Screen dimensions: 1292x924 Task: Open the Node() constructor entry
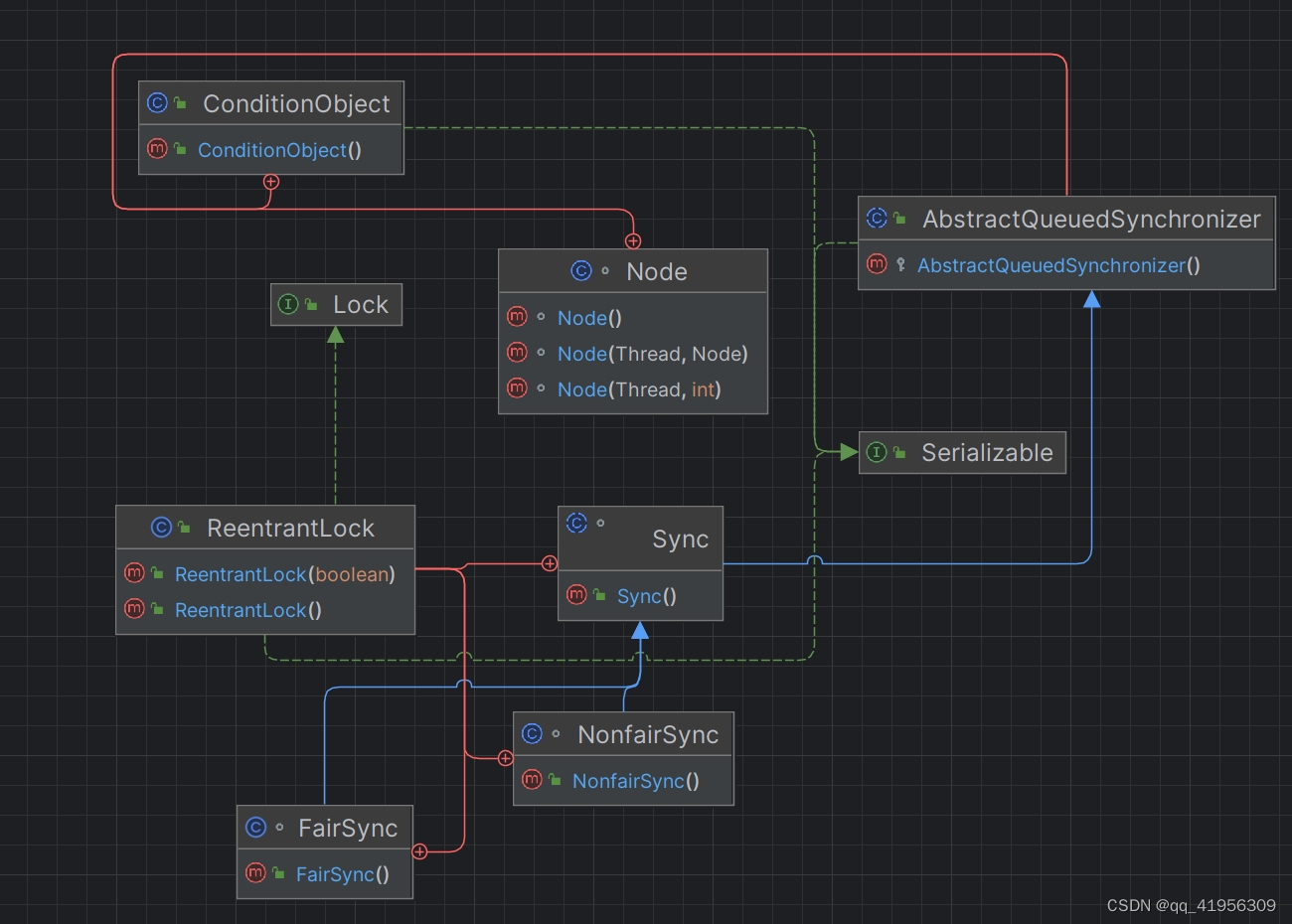[x=589, y=318]
